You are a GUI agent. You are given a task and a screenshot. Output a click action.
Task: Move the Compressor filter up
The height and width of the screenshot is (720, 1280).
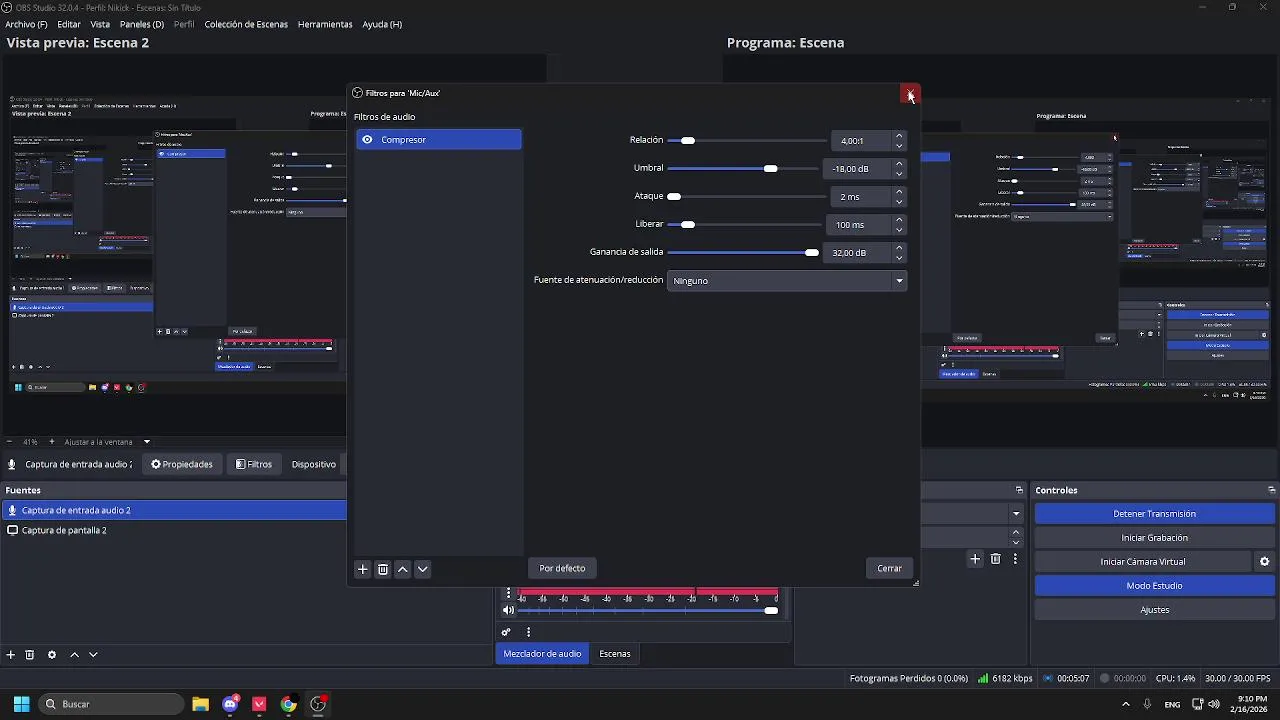click(403, 569)
